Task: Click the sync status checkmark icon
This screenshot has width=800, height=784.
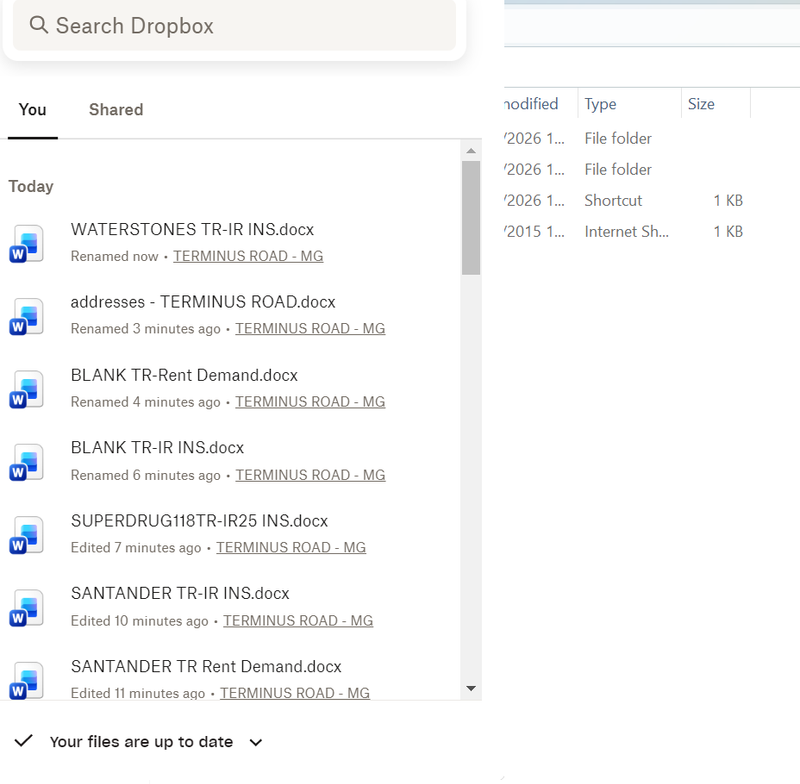Action: point(24,741)
